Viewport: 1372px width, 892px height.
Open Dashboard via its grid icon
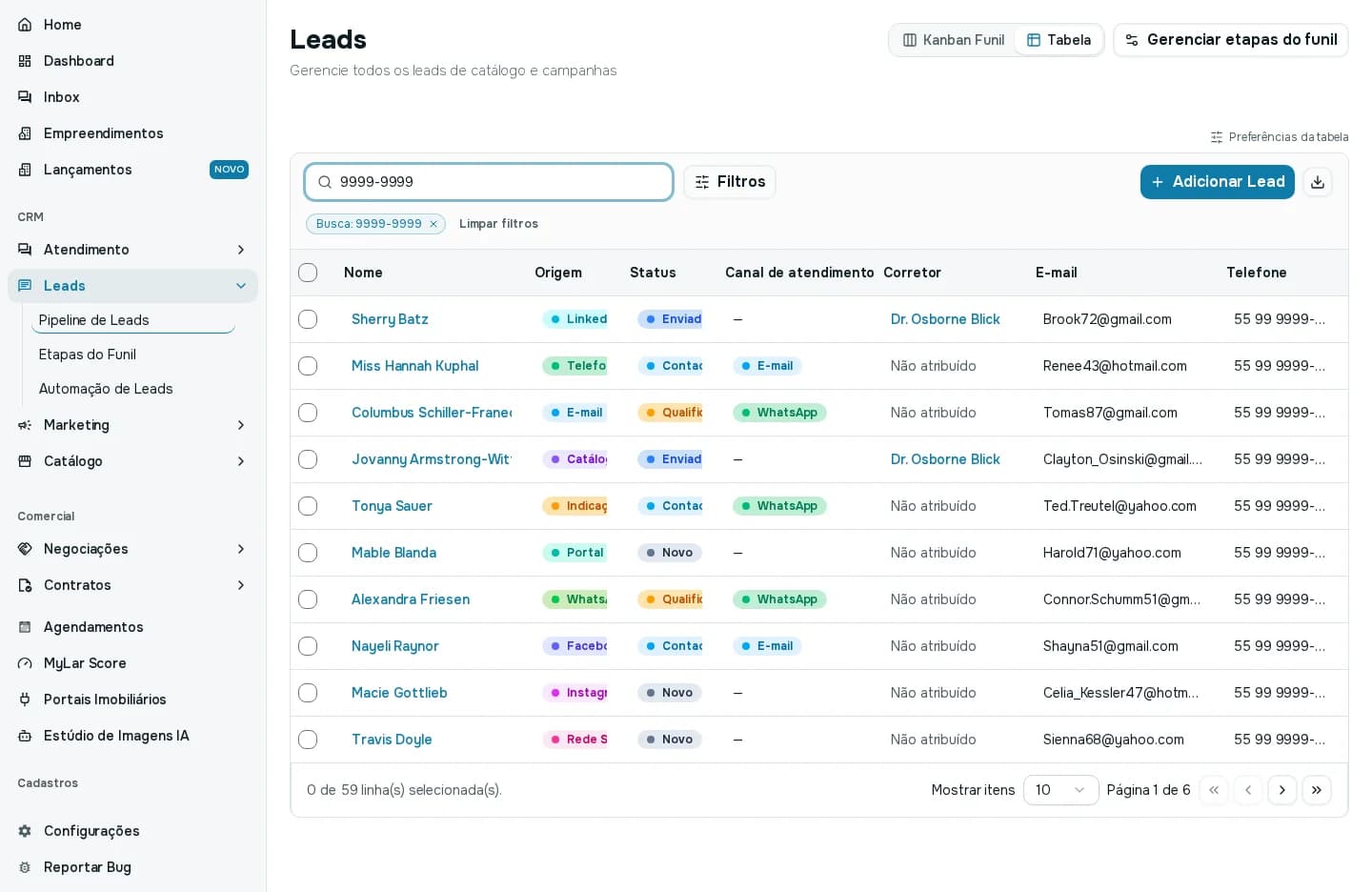click(25, 61)
